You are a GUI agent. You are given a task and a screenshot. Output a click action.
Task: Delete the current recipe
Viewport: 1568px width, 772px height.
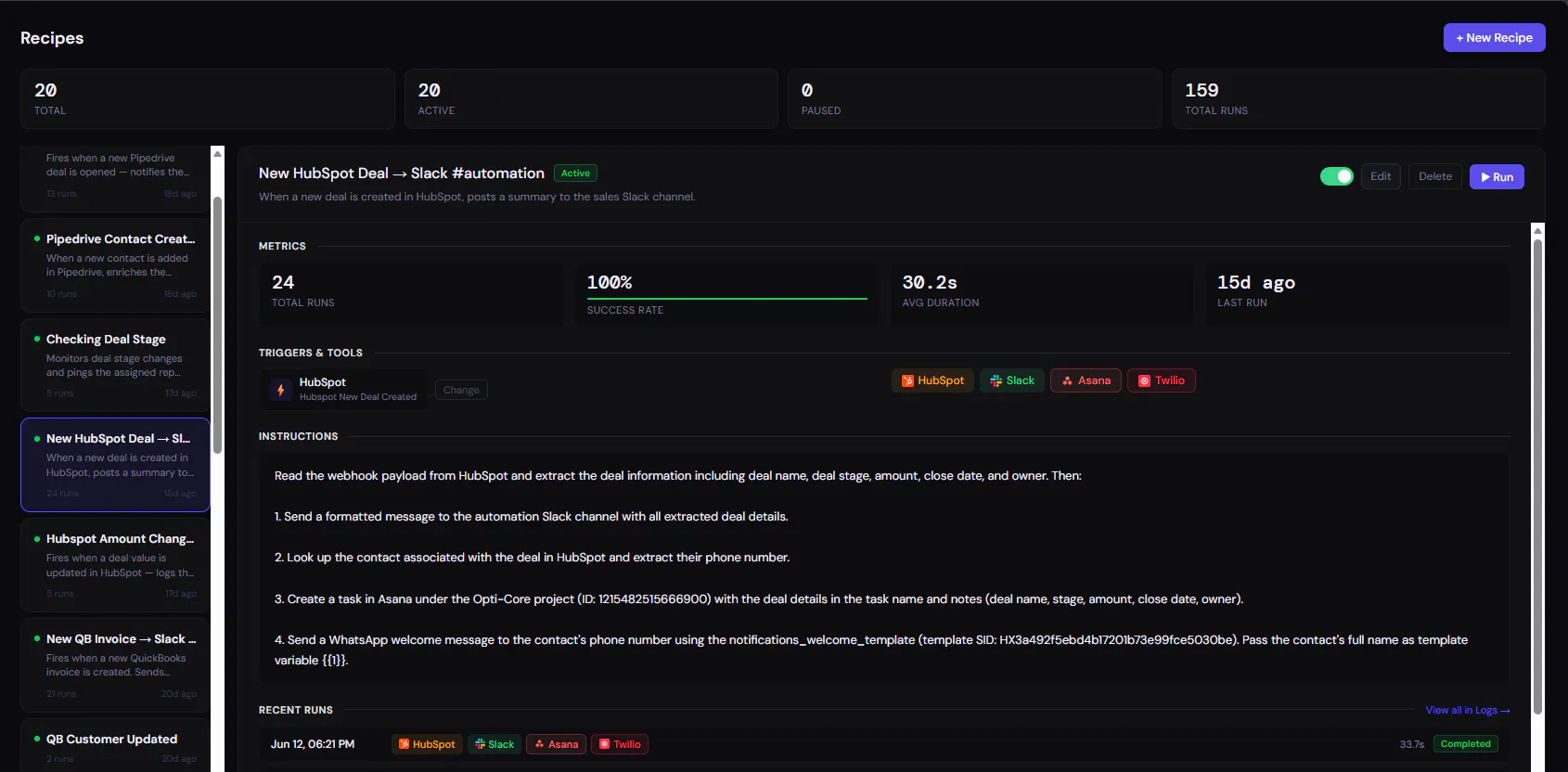pyautogui.click(x=1435, y=176)
